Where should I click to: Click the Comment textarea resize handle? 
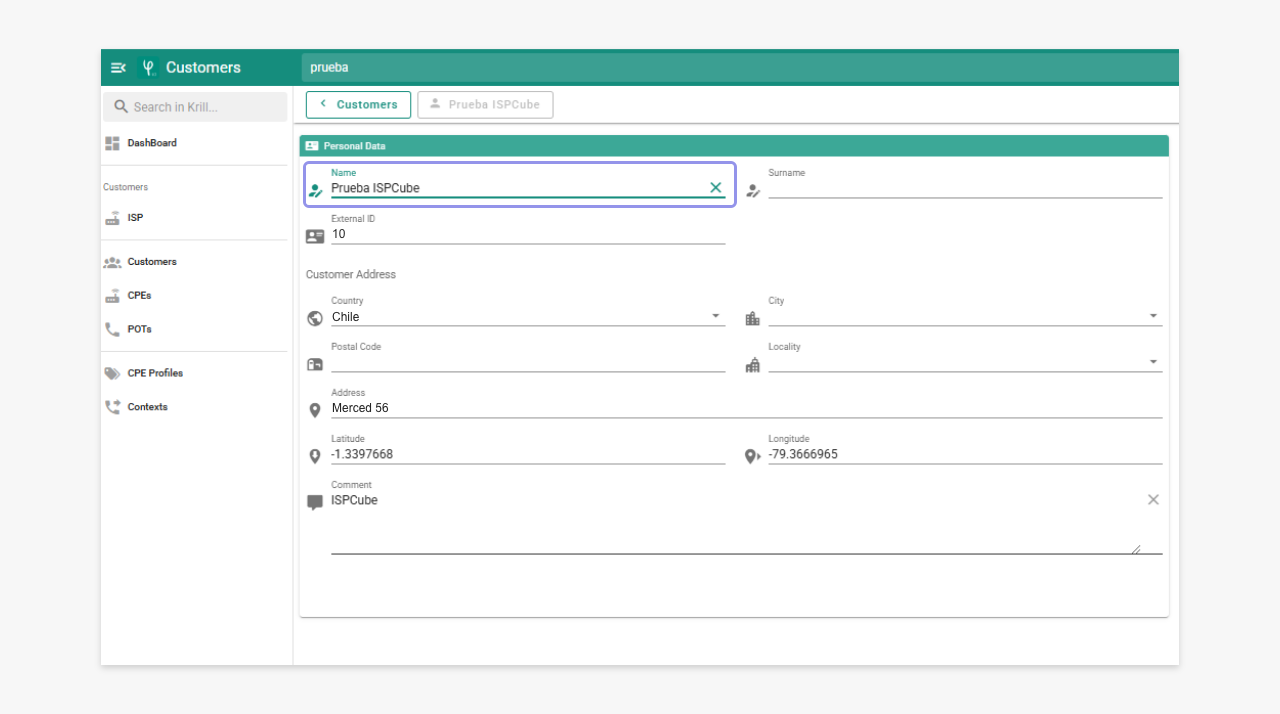coord(1136,548)
